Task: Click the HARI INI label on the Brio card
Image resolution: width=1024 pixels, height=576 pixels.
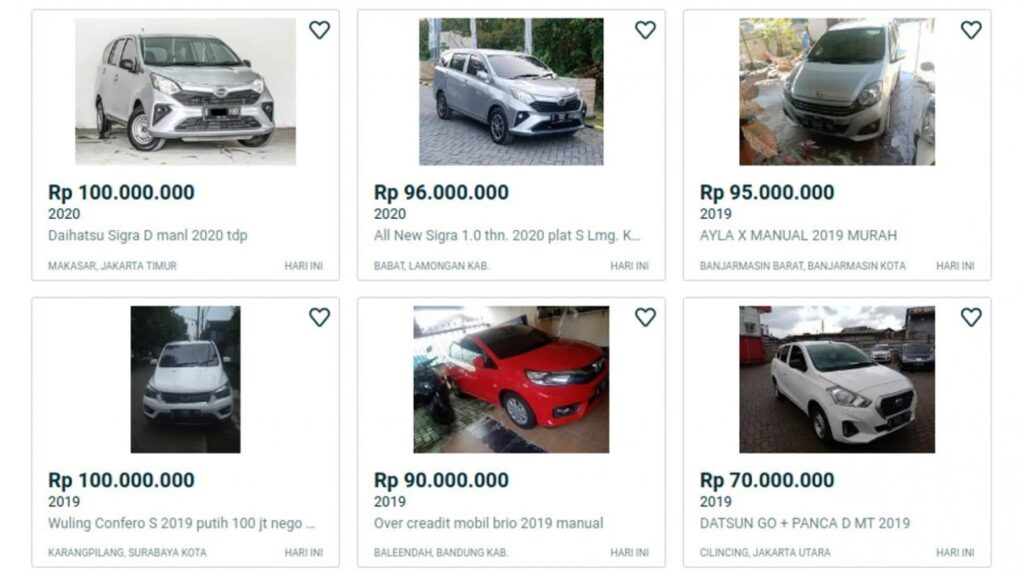Action: [629, 553]
